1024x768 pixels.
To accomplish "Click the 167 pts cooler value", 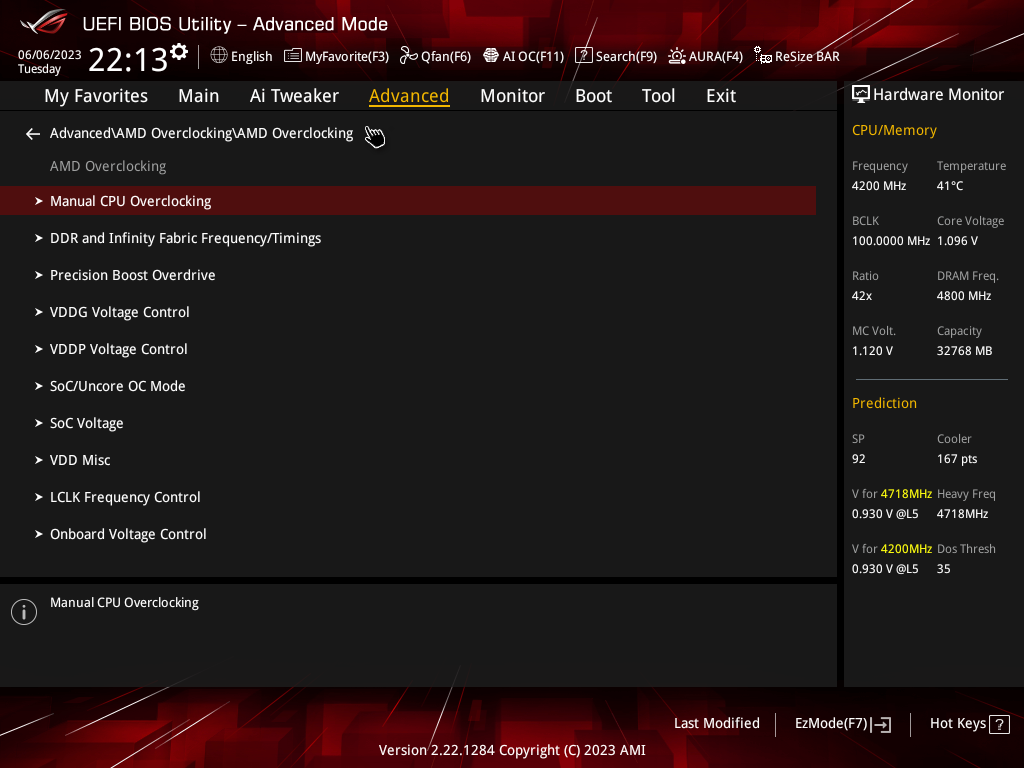I will coord(957,459).
